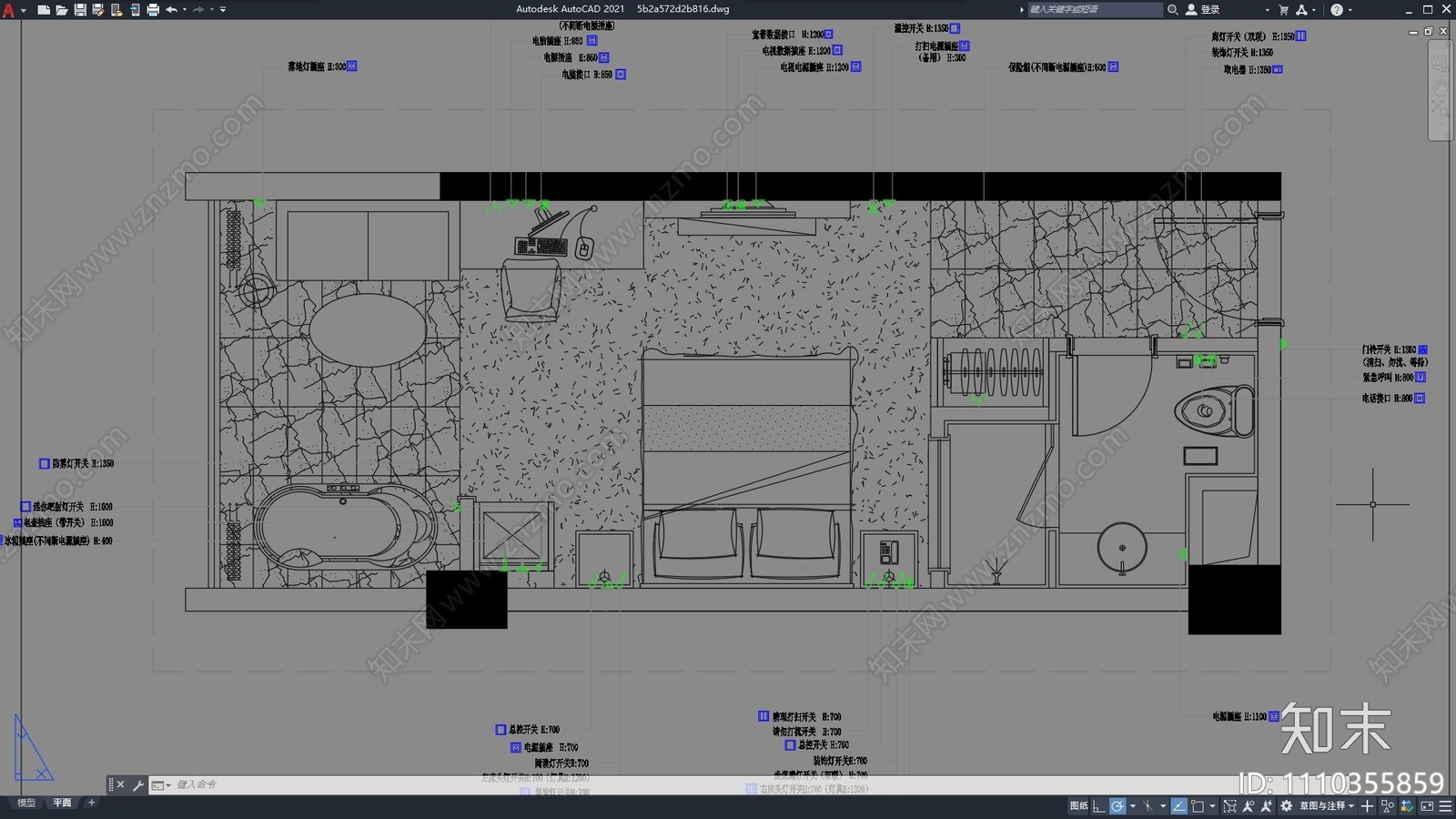Toggle Polar Tracking in status bar

pos(1117,805)
